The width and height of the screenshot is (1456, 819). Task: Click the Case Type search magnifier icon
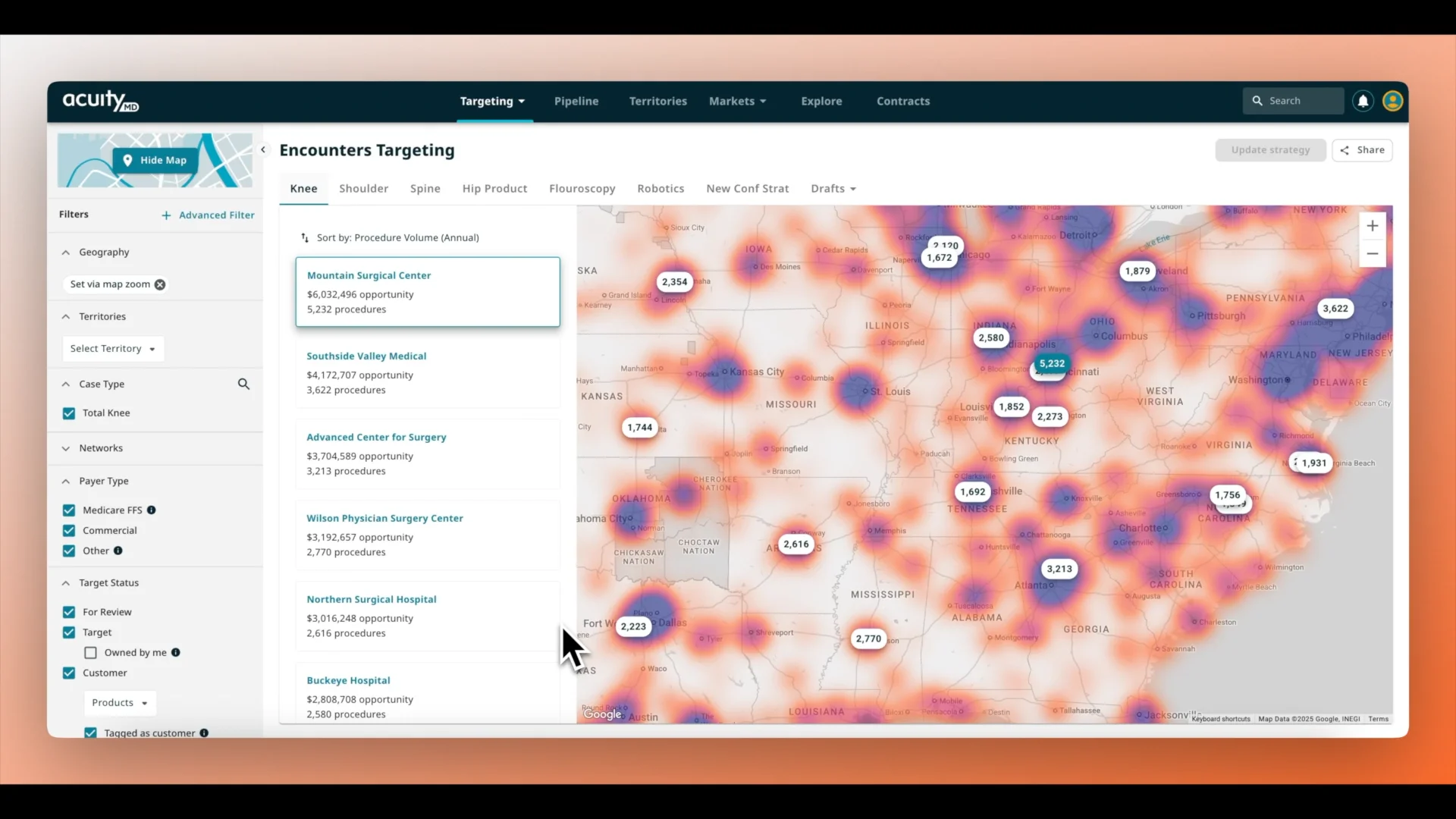[x=243, y=384]
